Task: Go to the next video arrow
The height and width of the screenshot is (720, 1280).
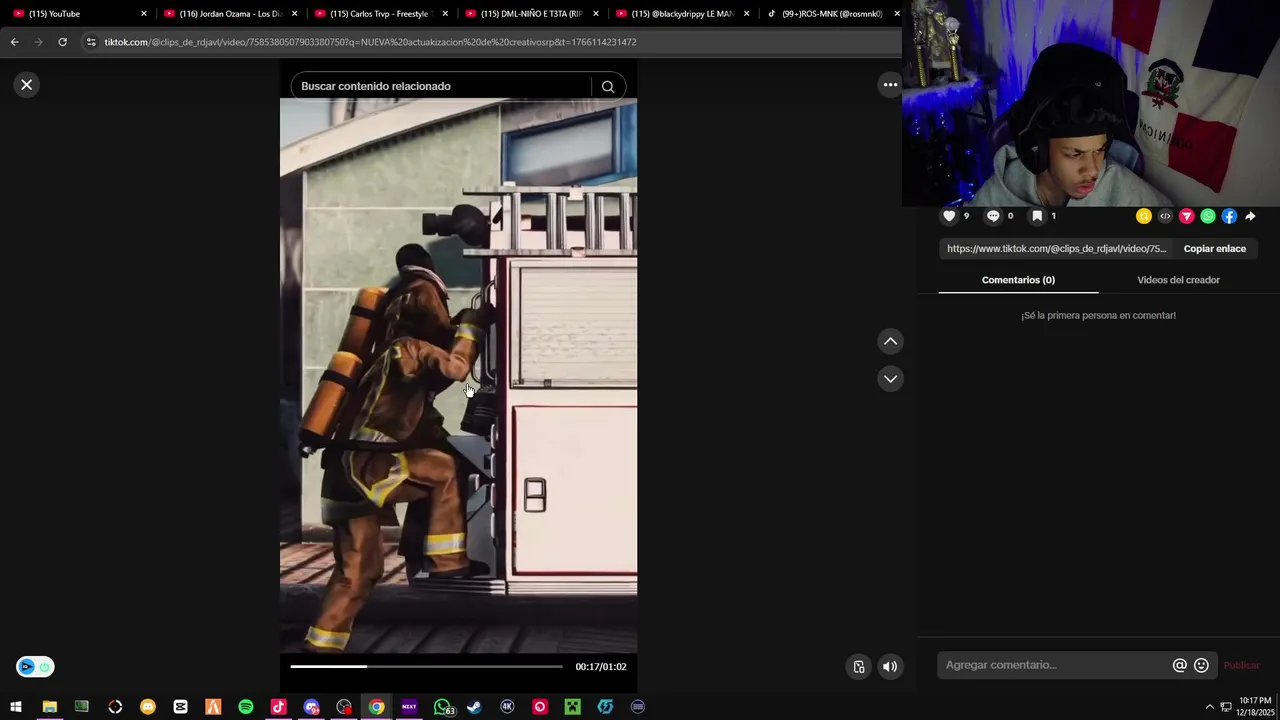Action: (890, 379)
